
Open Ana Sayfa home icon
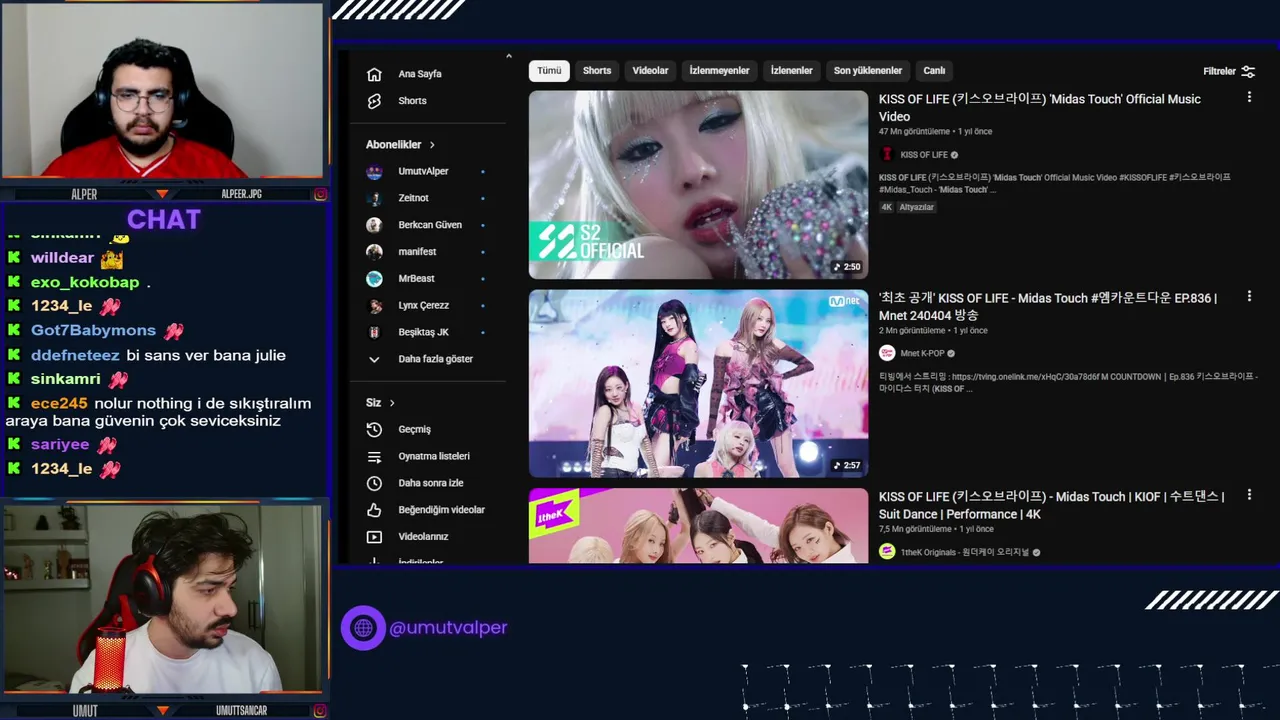coord(374,74)
